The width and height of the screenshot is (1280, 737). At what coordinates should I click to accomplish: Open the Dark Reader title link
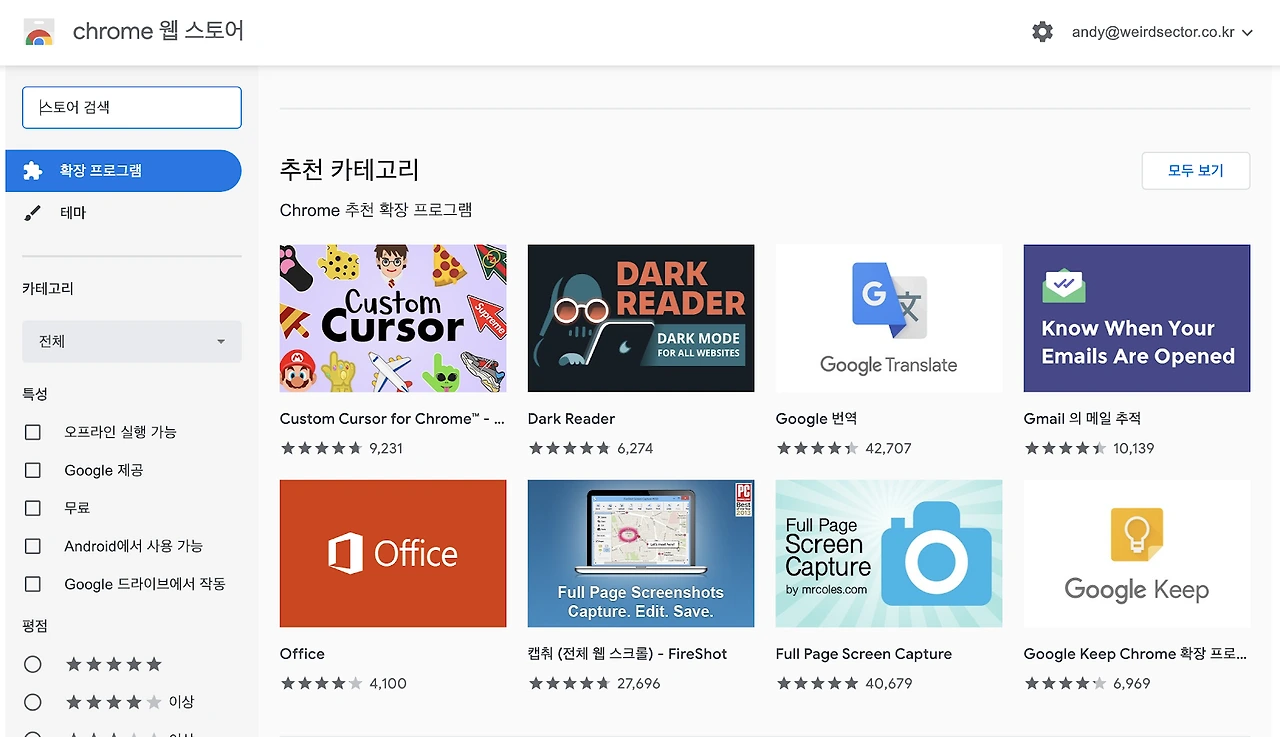571,419
